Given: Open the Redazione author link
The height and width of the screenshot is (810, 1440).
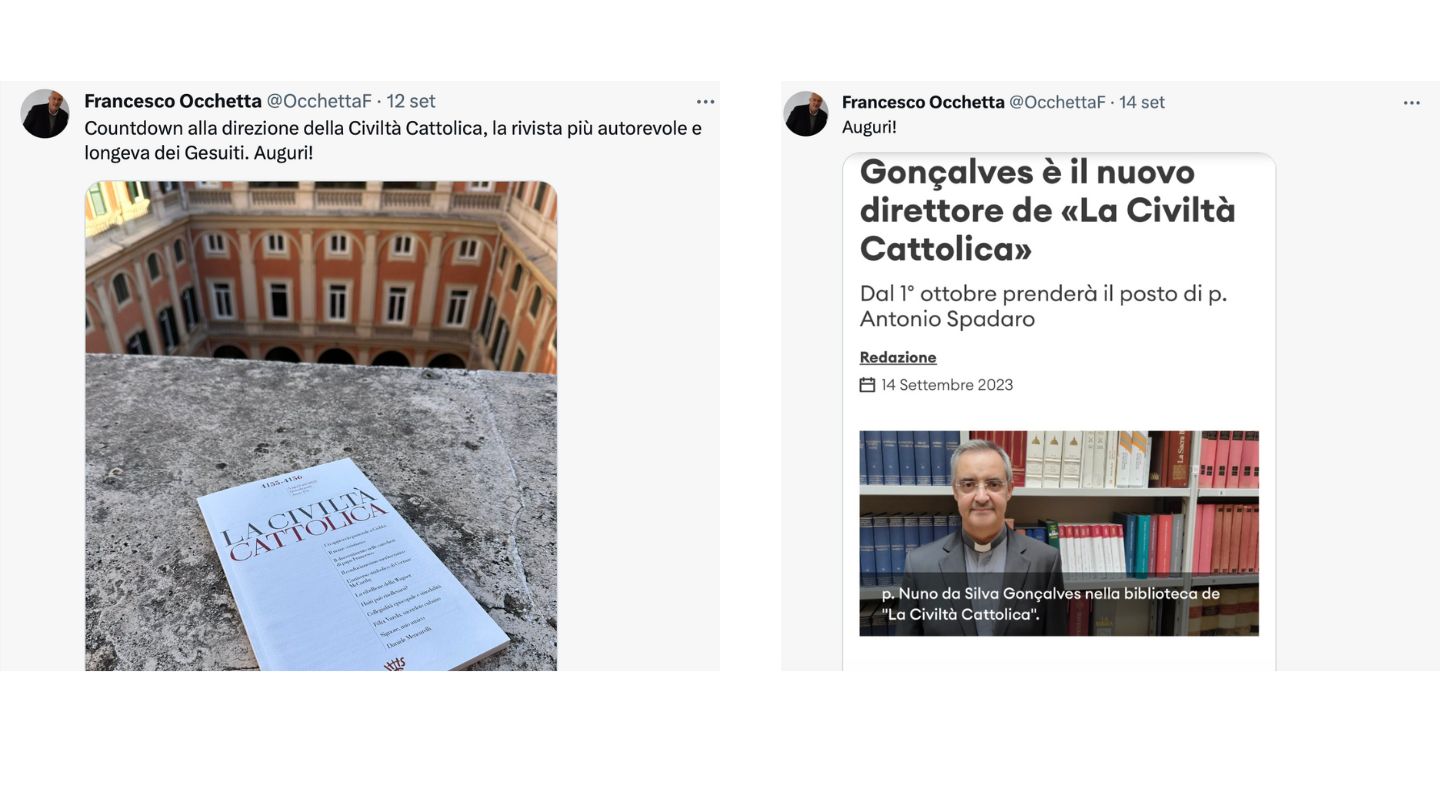Looking at the screenshot, I should click(898, 357).
